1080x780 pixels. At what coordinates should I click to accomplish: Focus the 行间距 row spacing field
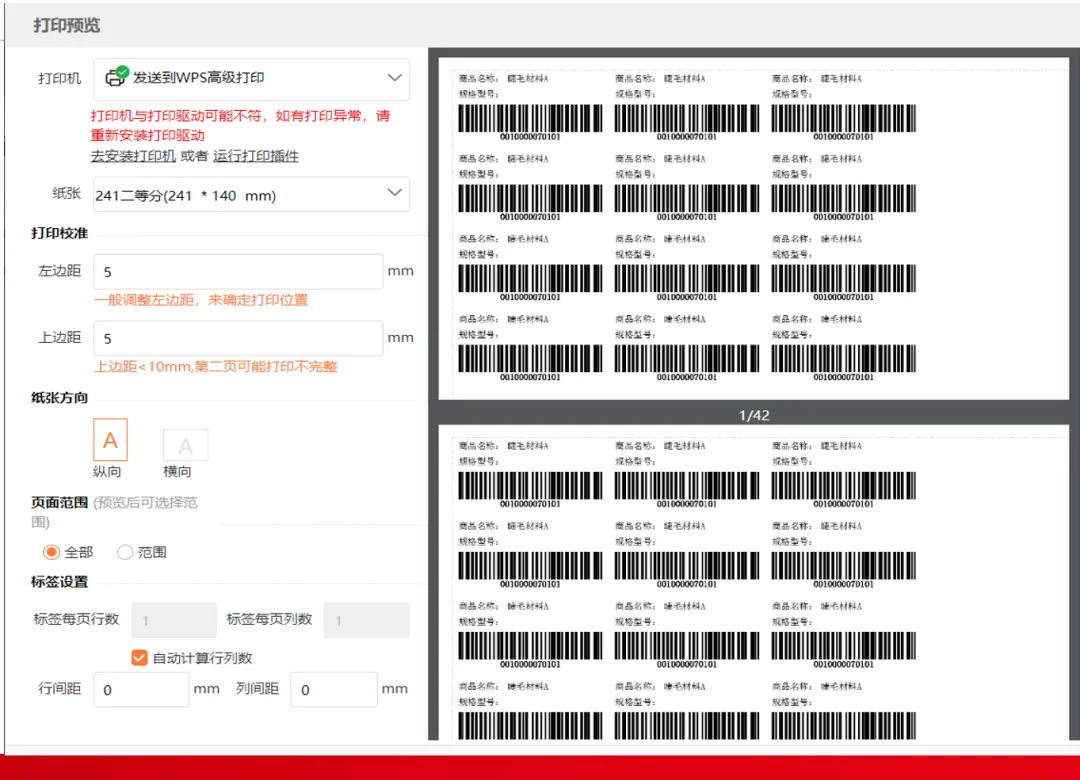141,689
